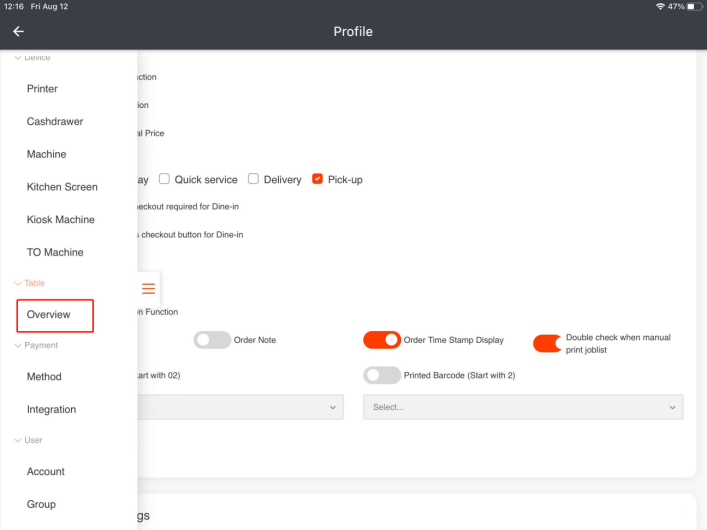Tap the back arrow icon
The width and height of the screenshot is (707, 530).
pos(18,32)
